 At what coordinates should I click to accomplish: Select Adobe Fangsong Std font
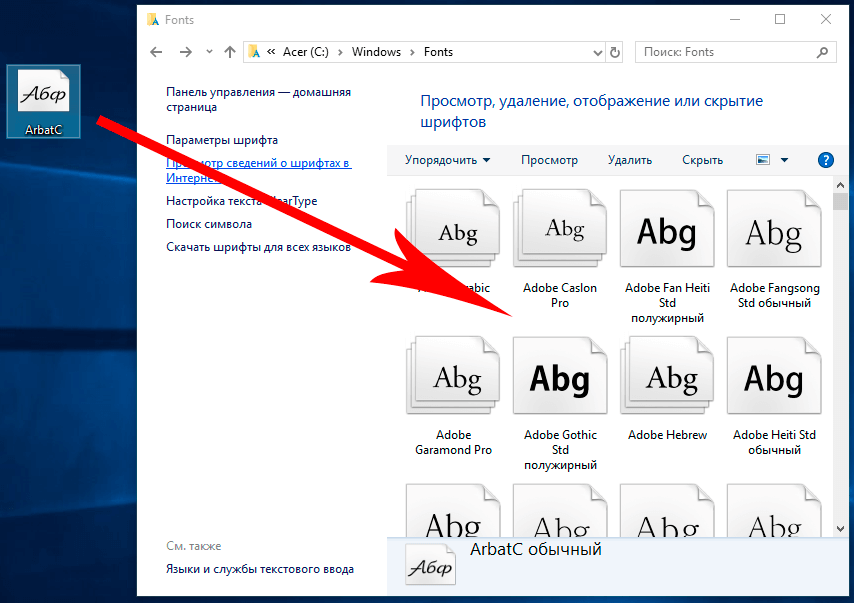pos(774,249)
